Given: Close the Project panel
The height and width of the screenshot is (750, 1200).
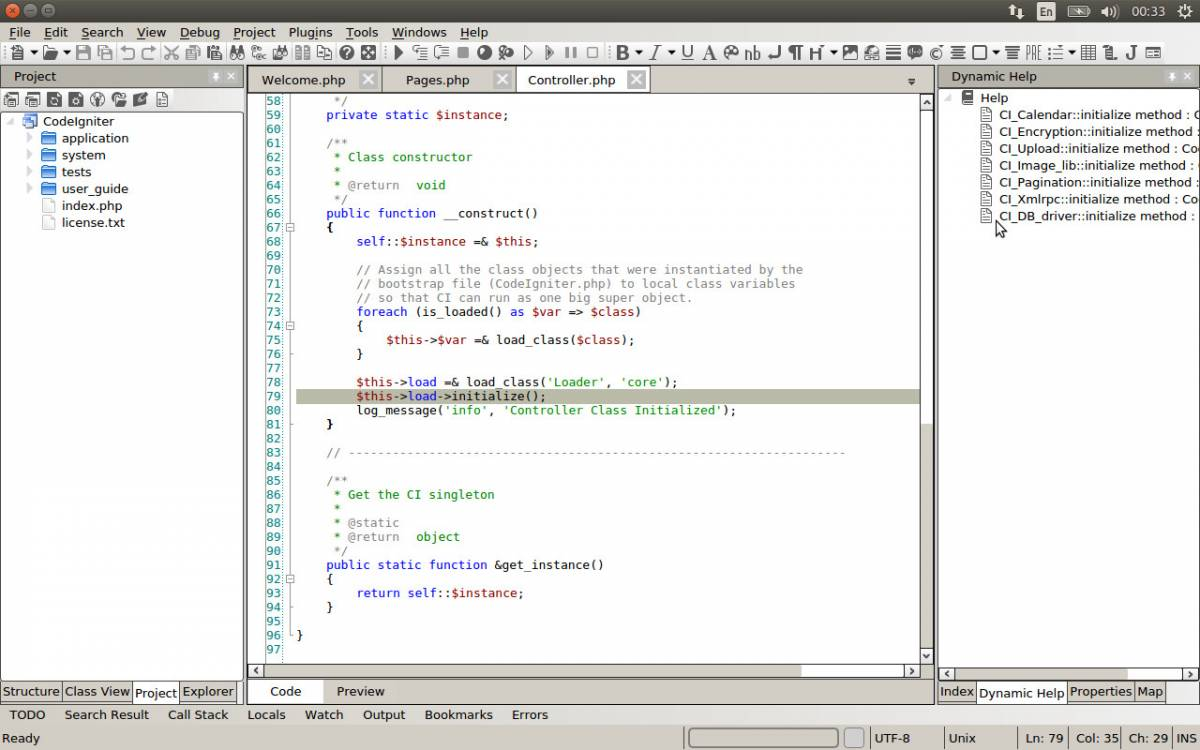Looking at the screenshot, I should [x=231, y=77].
